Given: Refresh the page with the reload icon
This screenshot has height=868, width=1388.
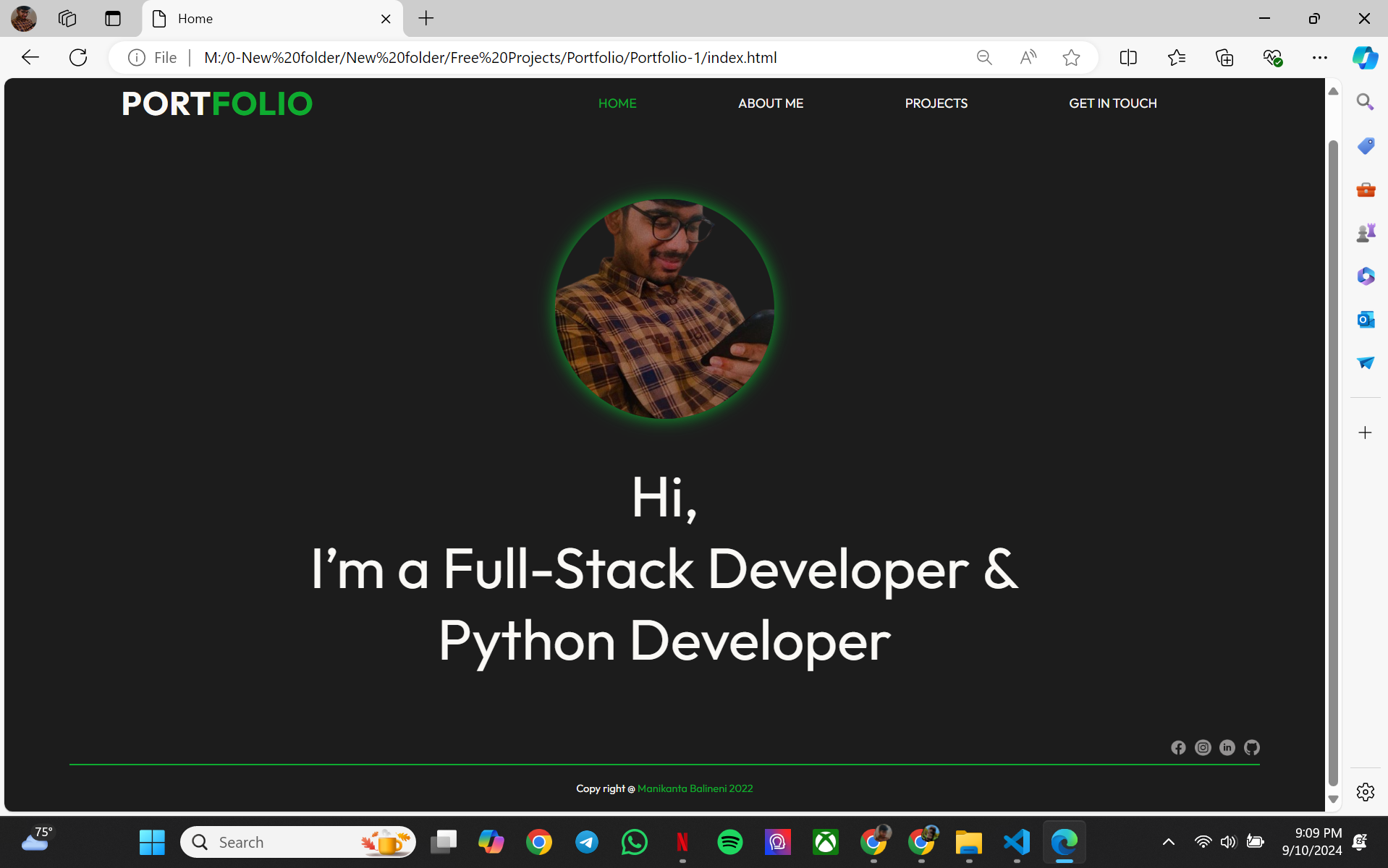Looking at the screenshot, I should [78, 58].
